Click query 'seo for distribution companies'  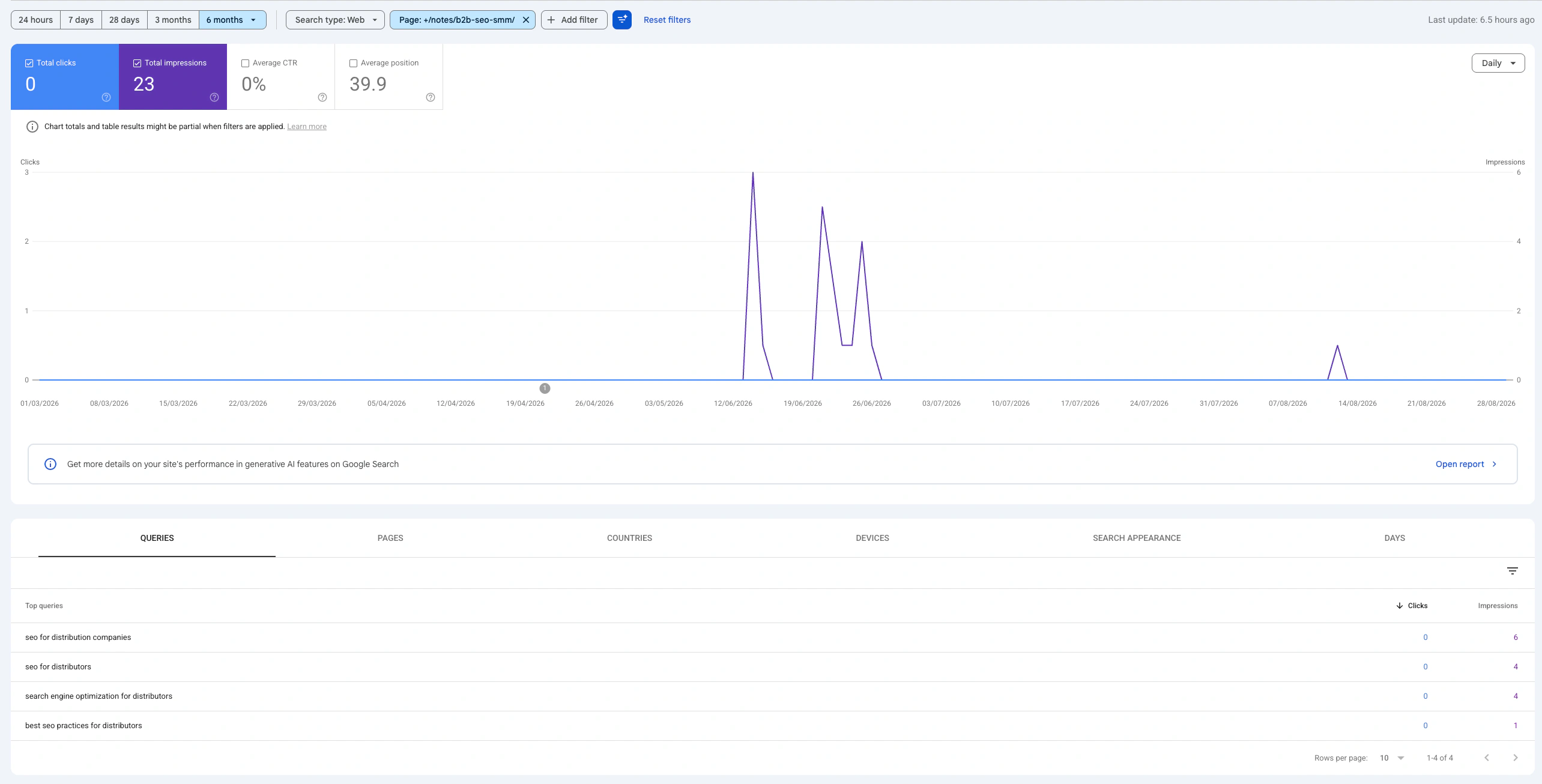[x=78, y=638]
